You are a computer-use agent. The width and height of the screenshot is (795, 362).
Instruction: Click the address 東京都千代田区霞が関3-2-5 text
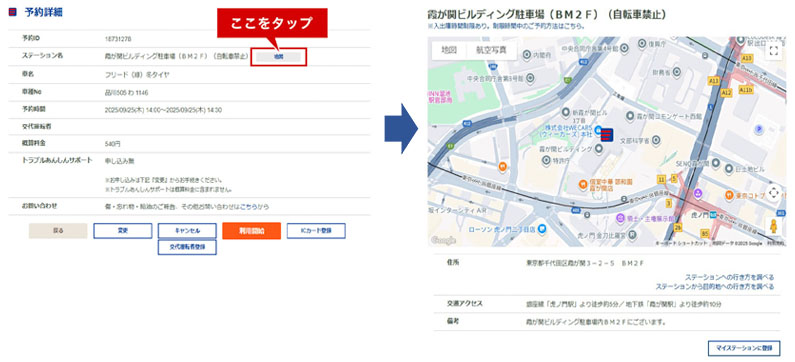tap(586, 263)
